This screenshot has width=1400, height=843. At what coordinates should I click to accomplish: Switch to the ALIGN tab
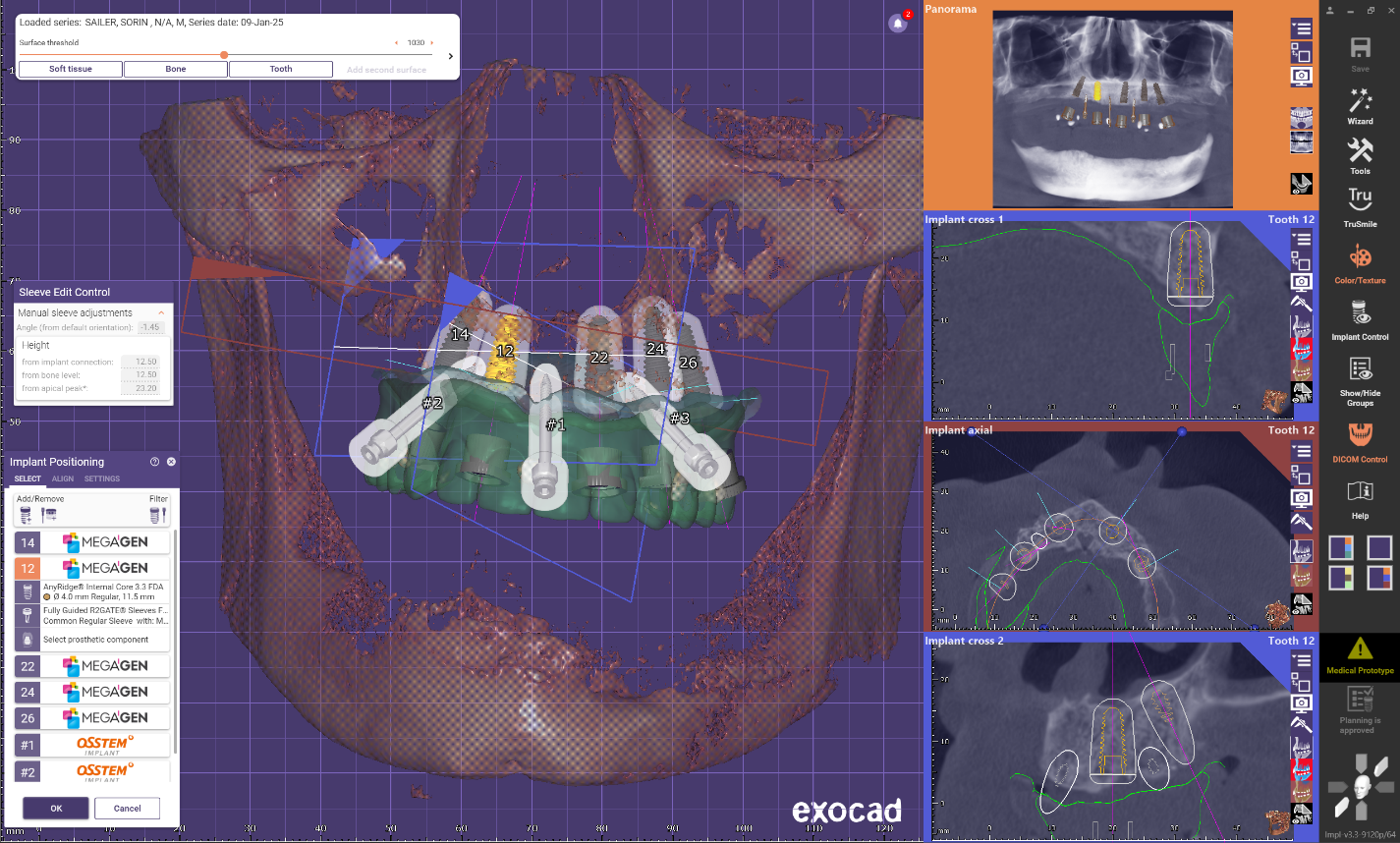(63, 479)
